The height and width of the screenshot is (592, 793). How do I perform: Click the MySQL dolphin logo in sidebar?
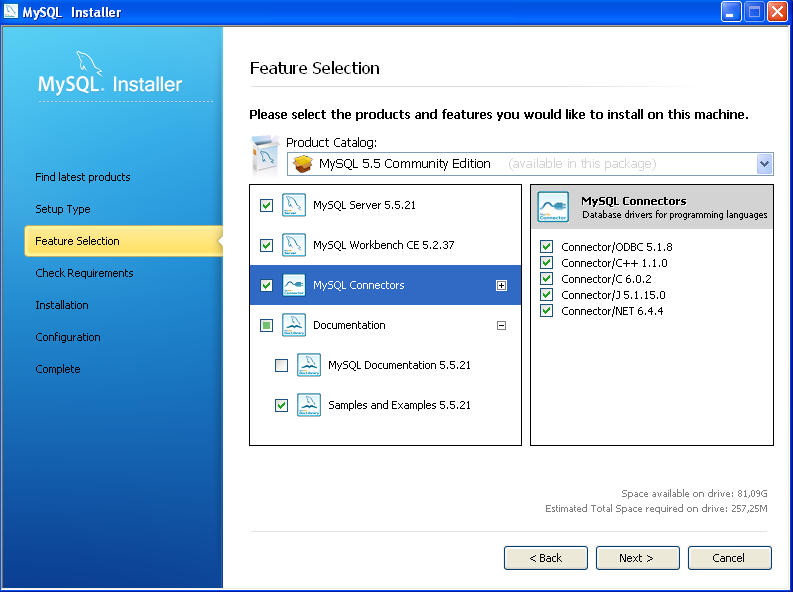[x=89, y=64]
